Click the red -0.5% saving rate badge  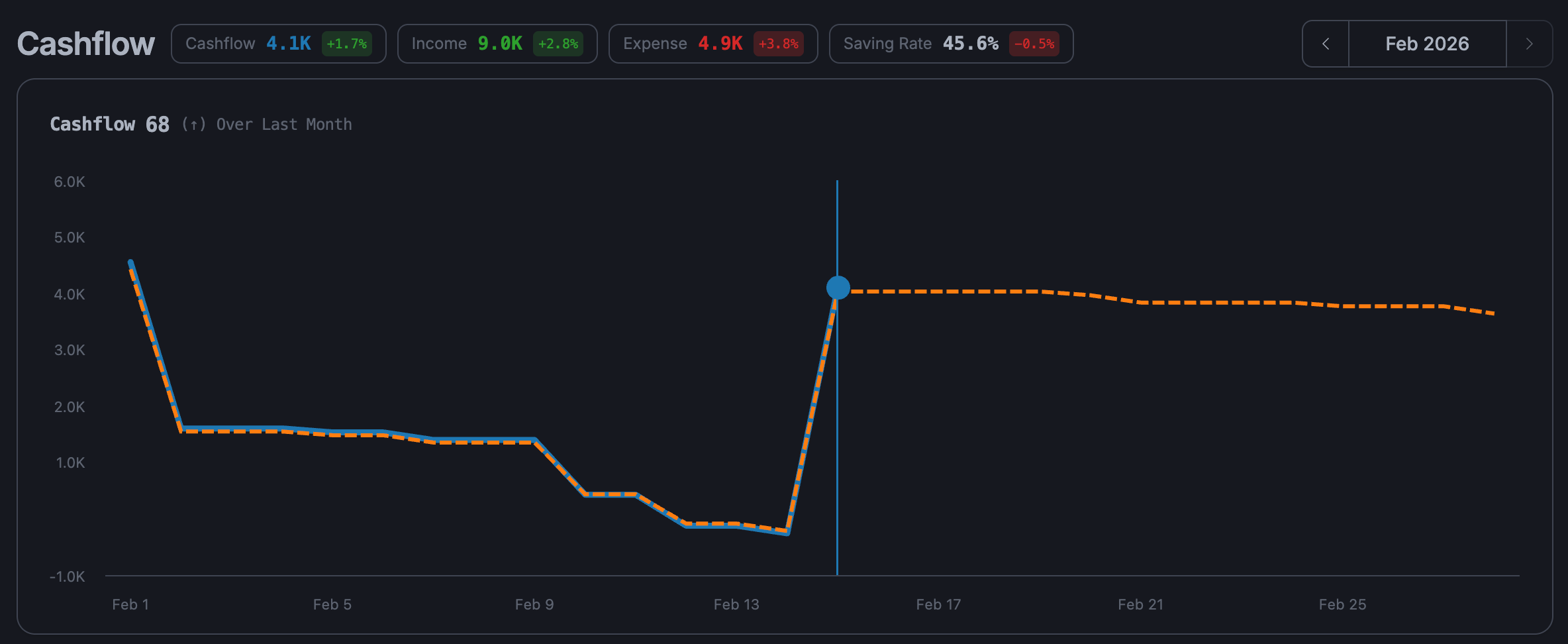point(1034,44)
